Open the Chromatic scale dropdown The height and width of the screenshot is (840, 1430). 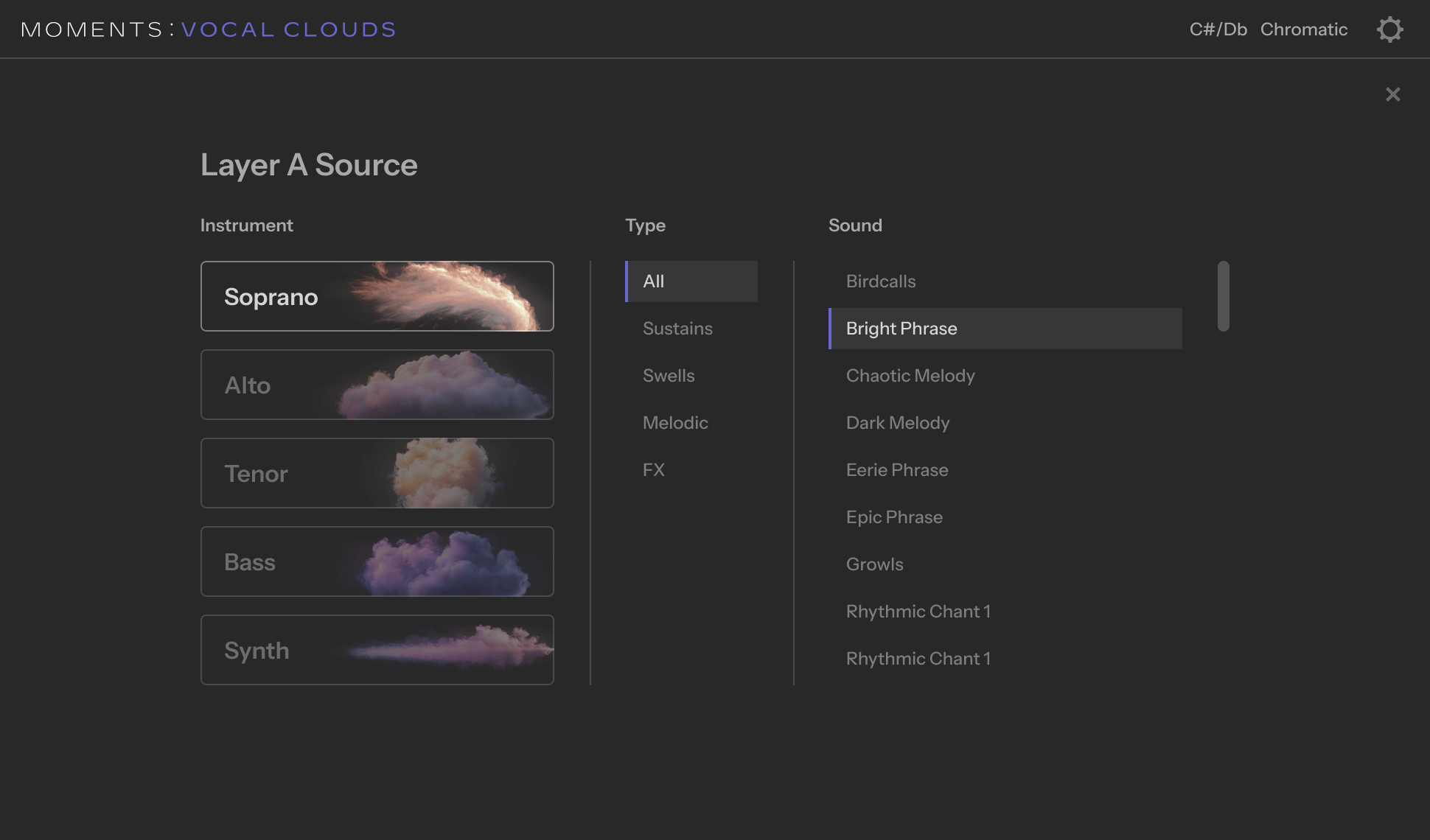point(1303,29)
